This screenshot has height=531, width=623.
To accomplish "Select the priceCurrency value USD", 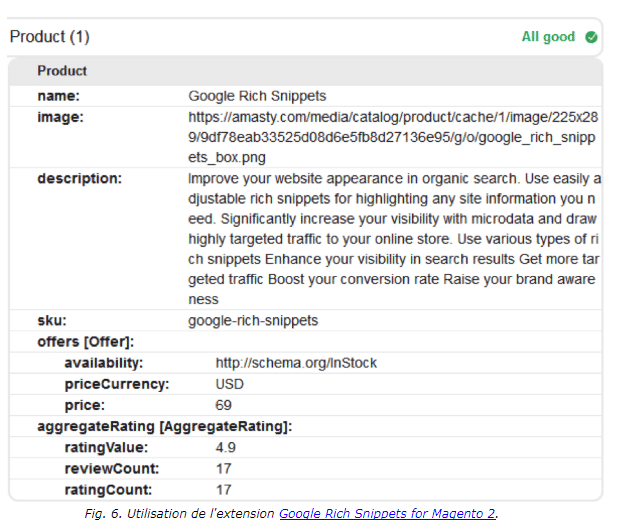I will click(230, 384).
